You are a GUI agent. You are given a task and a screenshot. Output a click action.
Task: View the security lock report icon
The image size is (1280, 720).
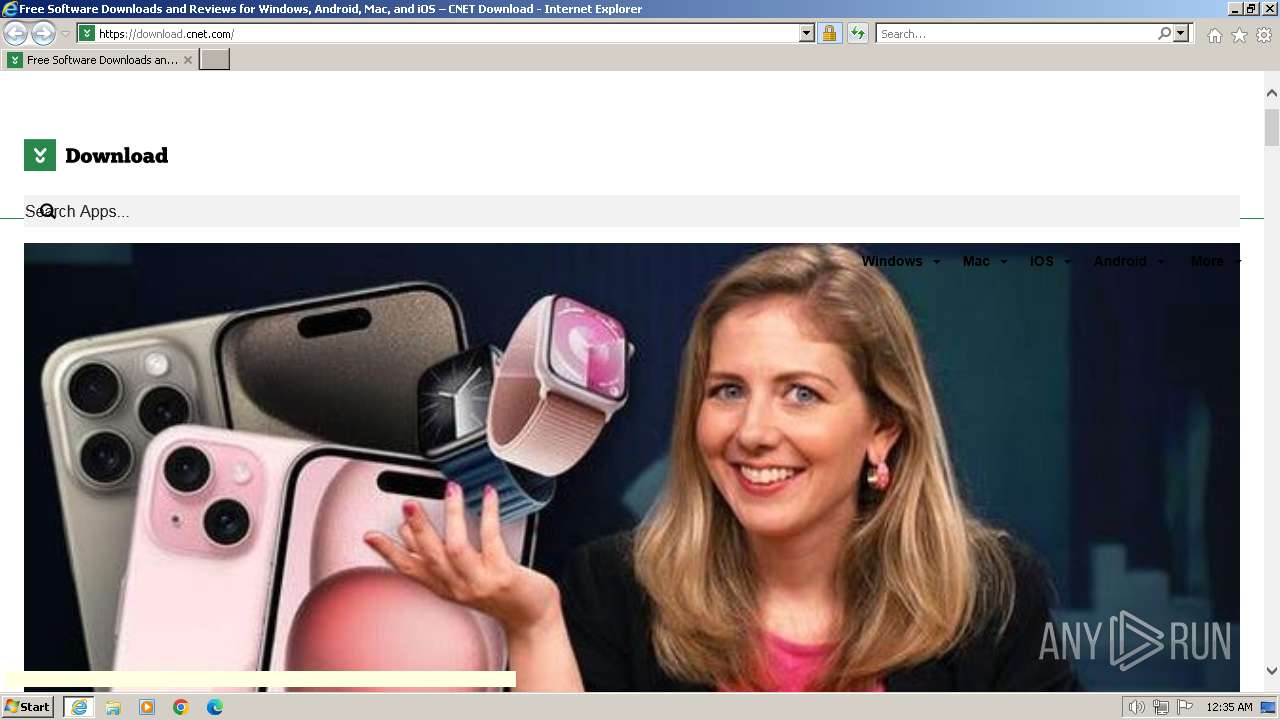829,34
